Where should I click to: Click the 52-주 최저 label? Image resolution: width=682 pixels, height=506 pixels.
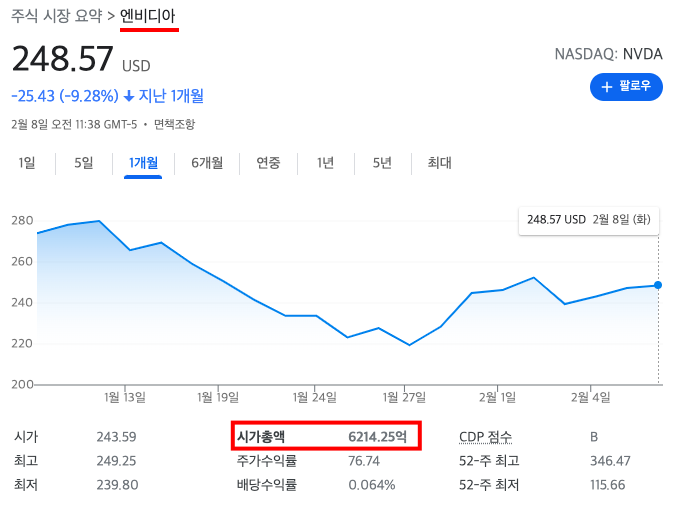pos(489,485)
